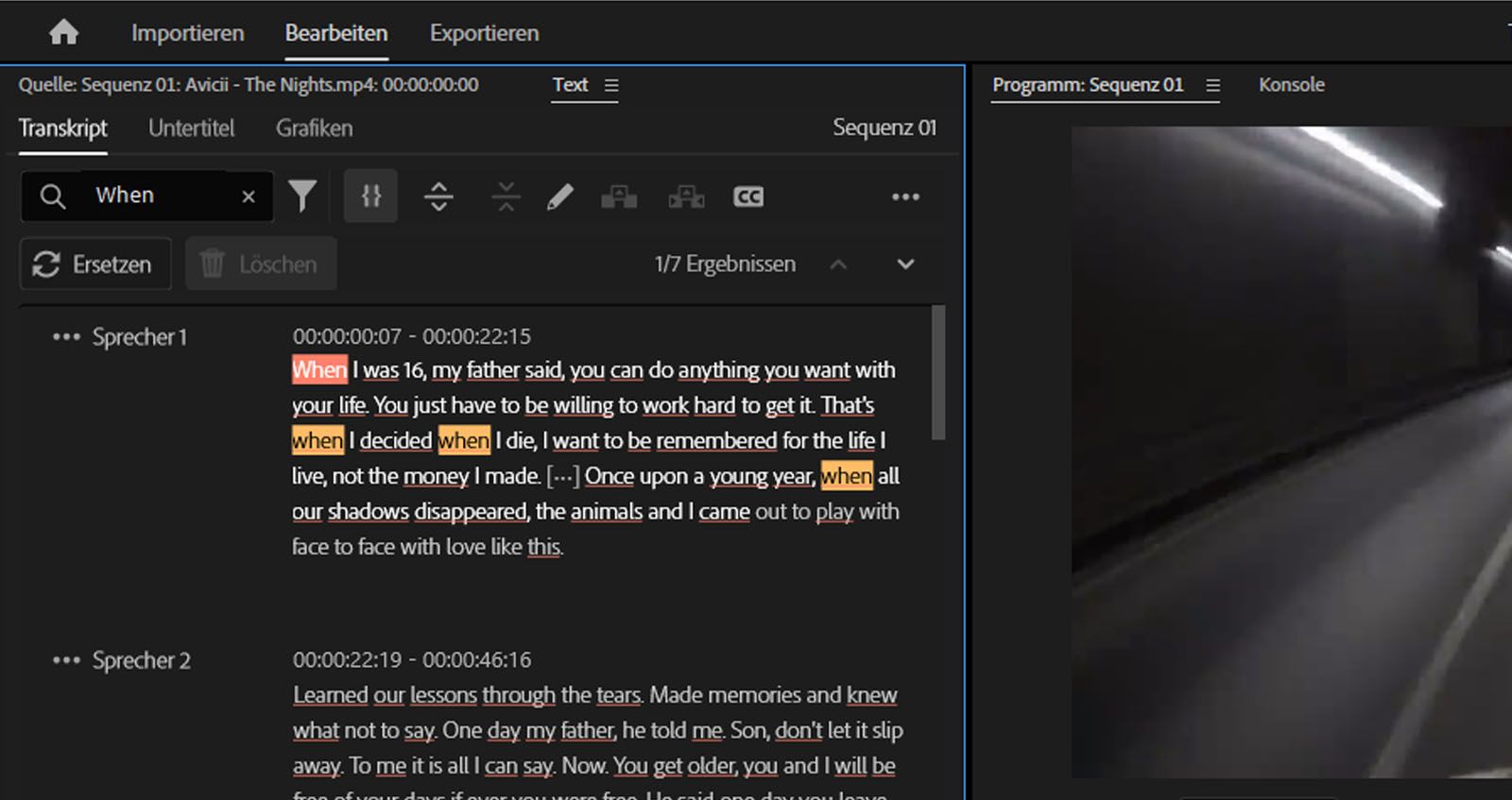Jump to the previous search result
The height and width of the screenshot is (800, 1512).
(x=838, y=264)
